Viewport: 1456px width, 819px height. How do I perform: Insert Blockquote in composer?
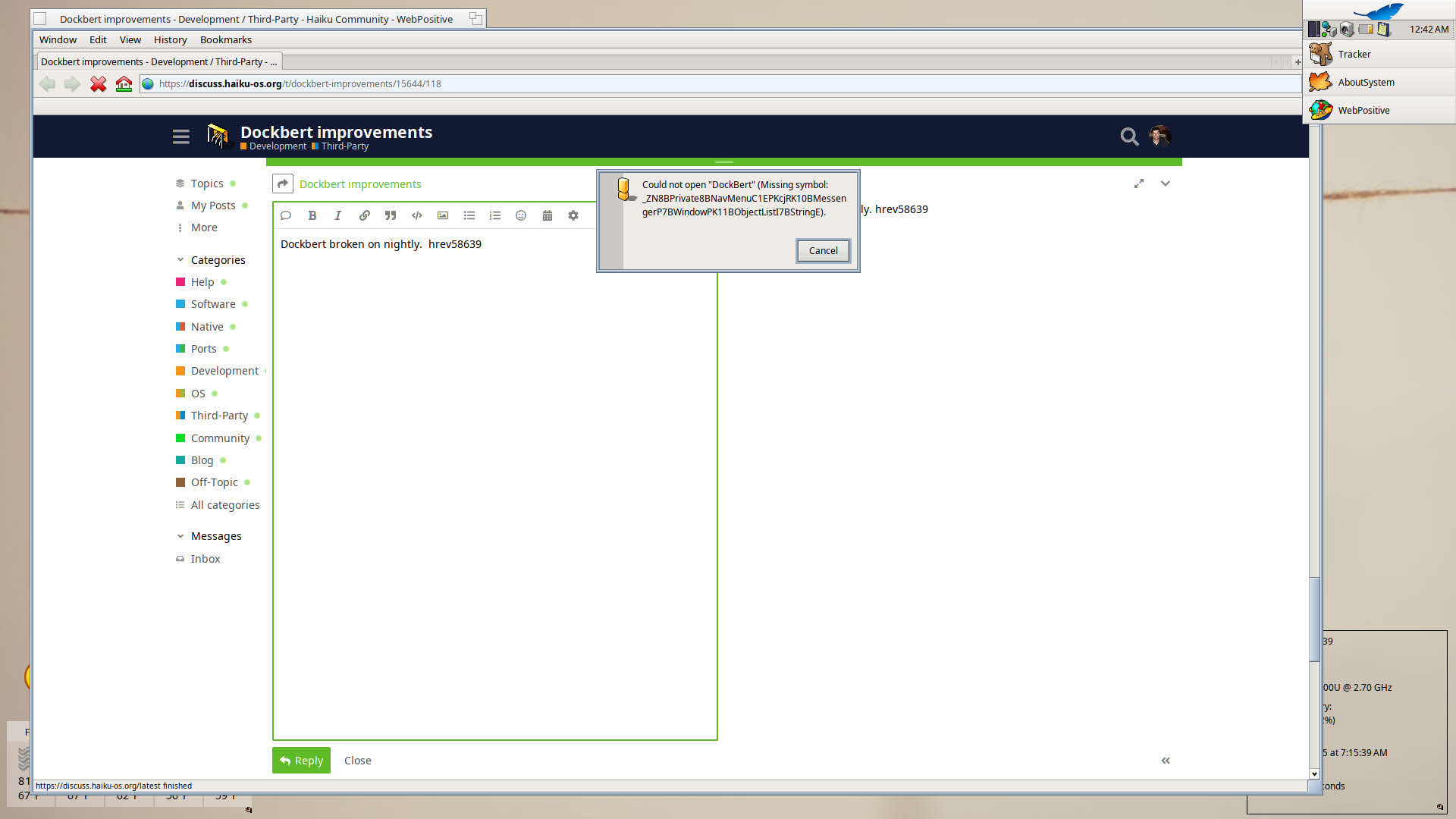tap(391, 215)
